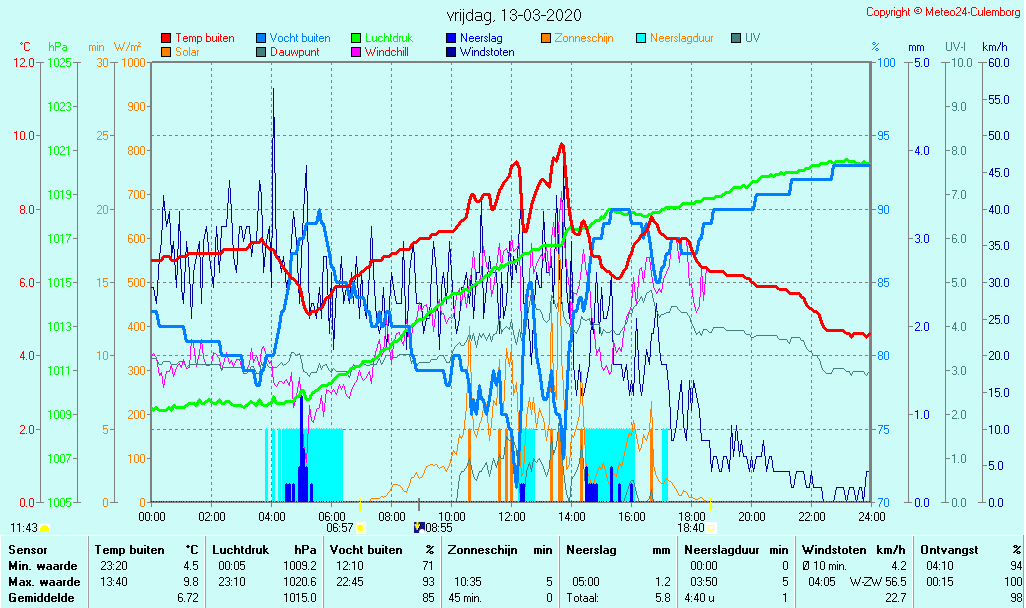Click the Copyright Meteo24-Culemborg link
This screenshot has height=608, width=1026.
coord(943,12)
